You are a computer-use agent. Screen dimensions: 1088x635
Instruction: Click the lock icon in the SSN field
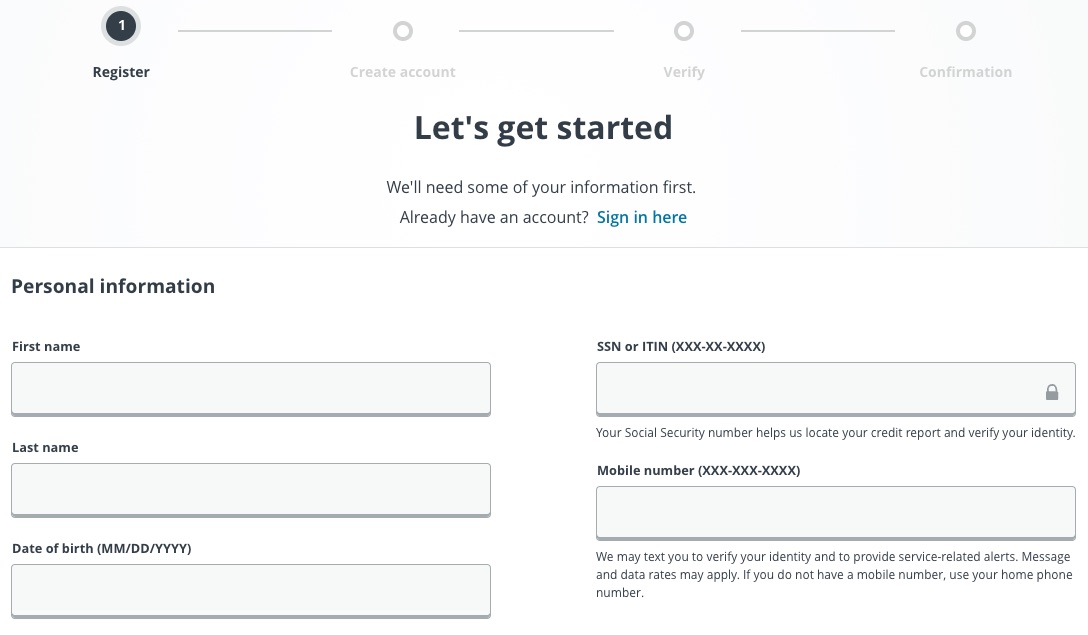coord(1052,392)
